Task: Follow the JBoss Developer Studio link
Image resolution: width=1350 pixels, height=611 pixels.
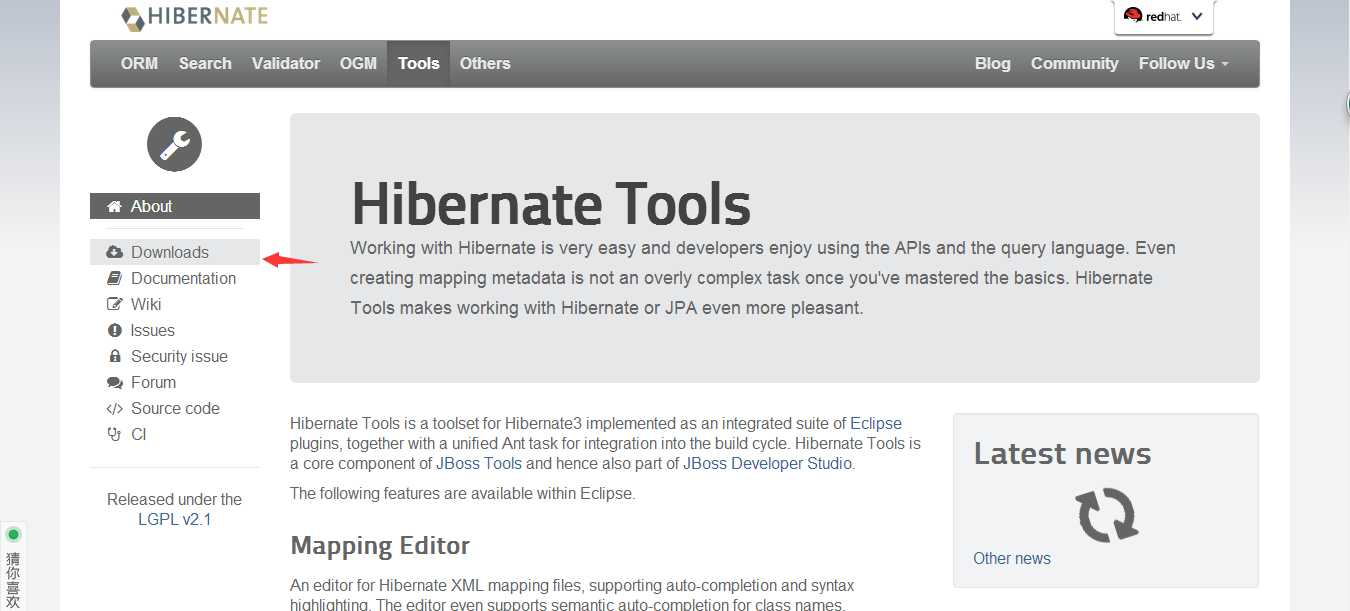Action: (767, 463)
